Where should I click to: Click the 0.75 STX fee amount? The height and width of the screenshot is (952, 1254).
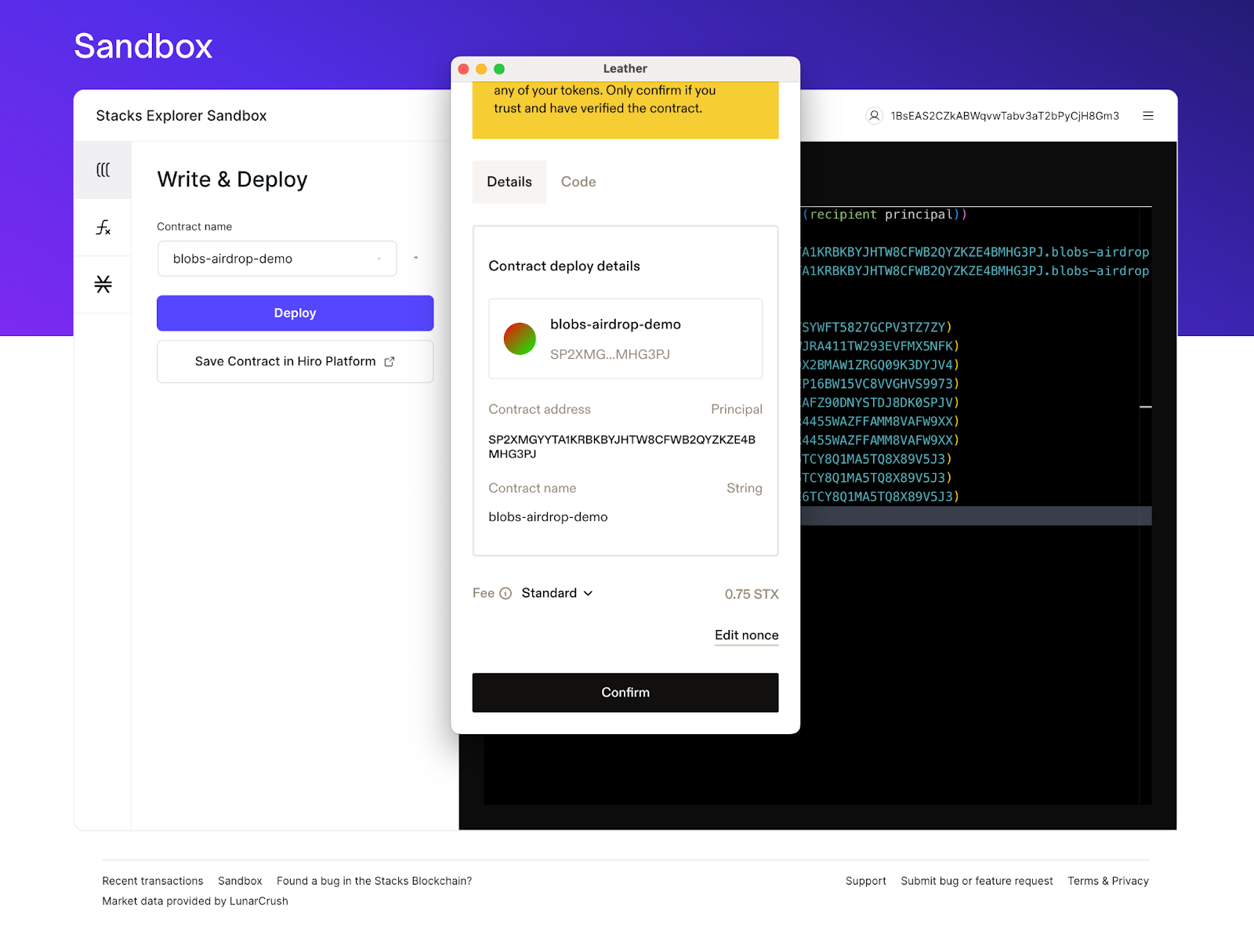point(752,594)
